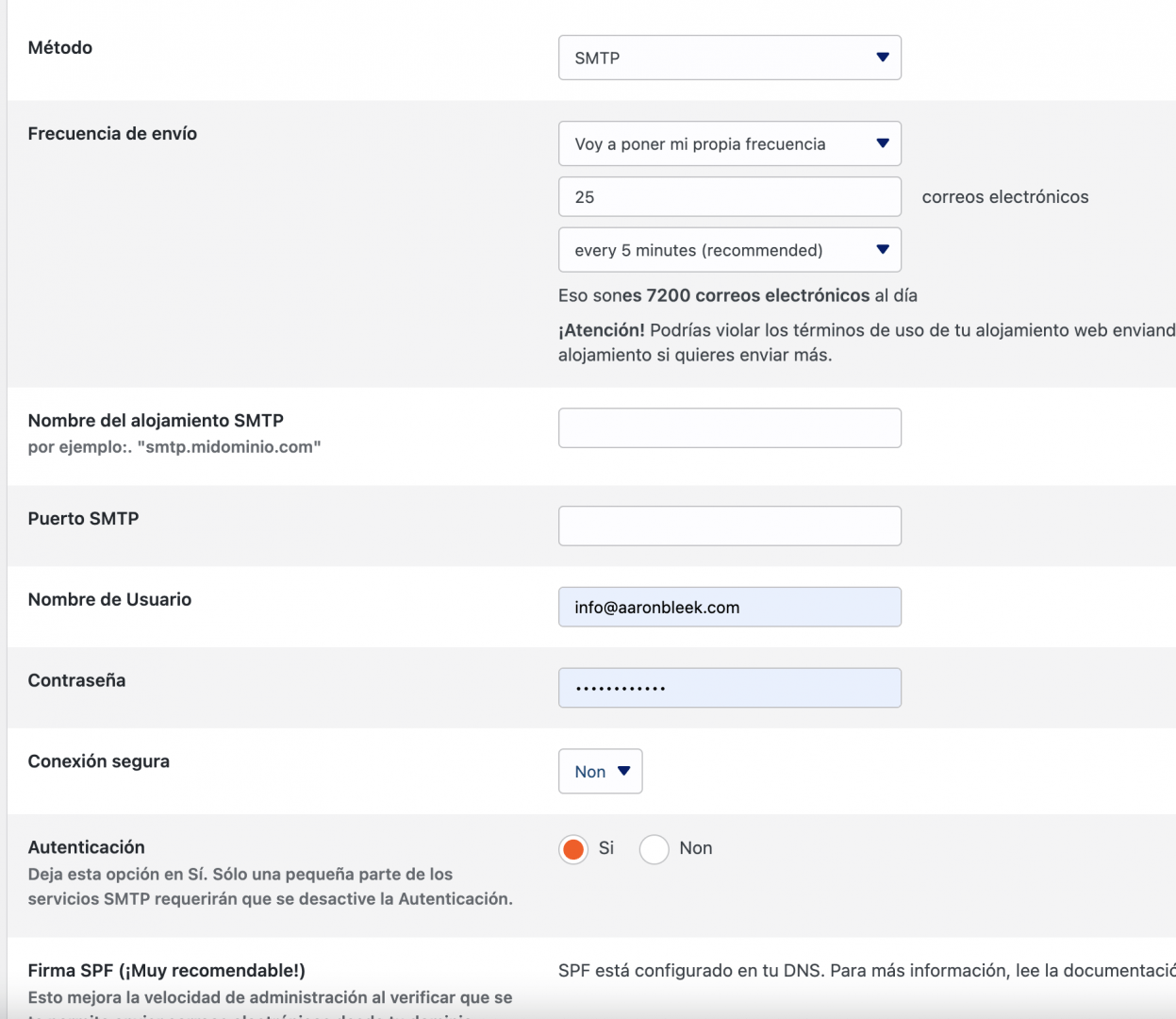1176x1019 pixels.
Task: Click the Firma SPF heading
Action: click(167, 971)
